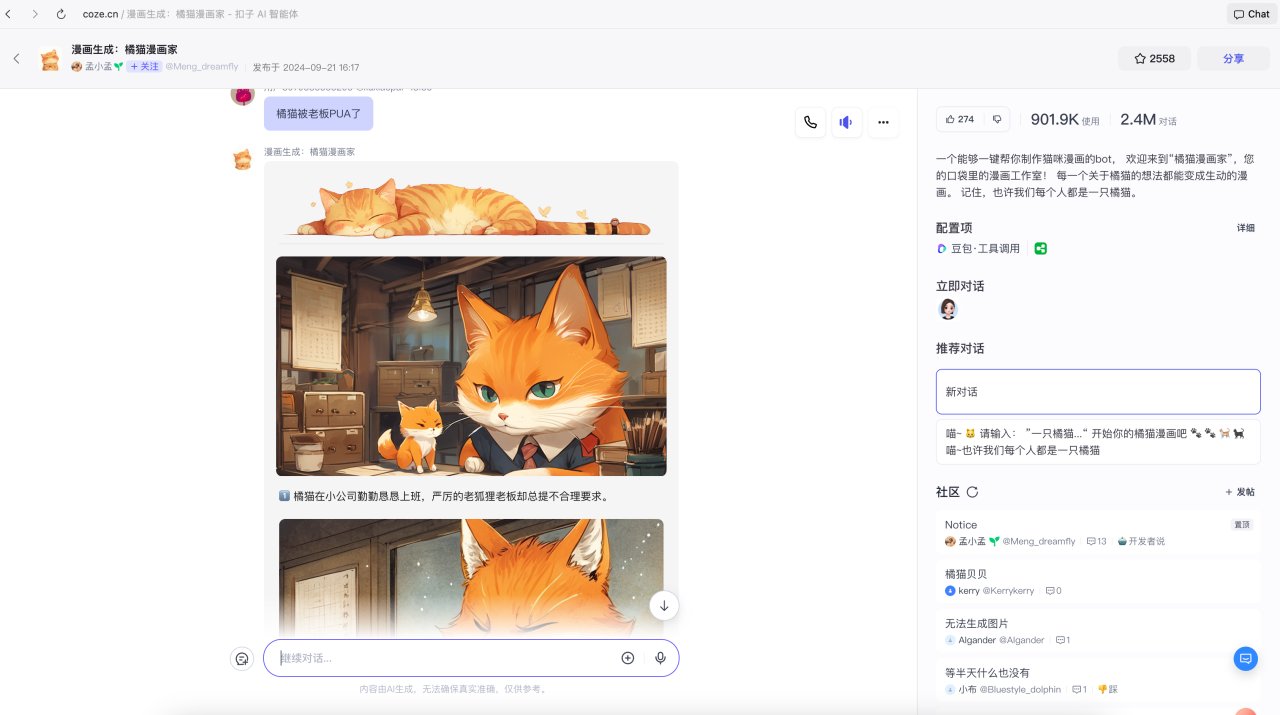The image size is (1280, 715).
Task: Open the first generated fox comic image
Action: 471,366
